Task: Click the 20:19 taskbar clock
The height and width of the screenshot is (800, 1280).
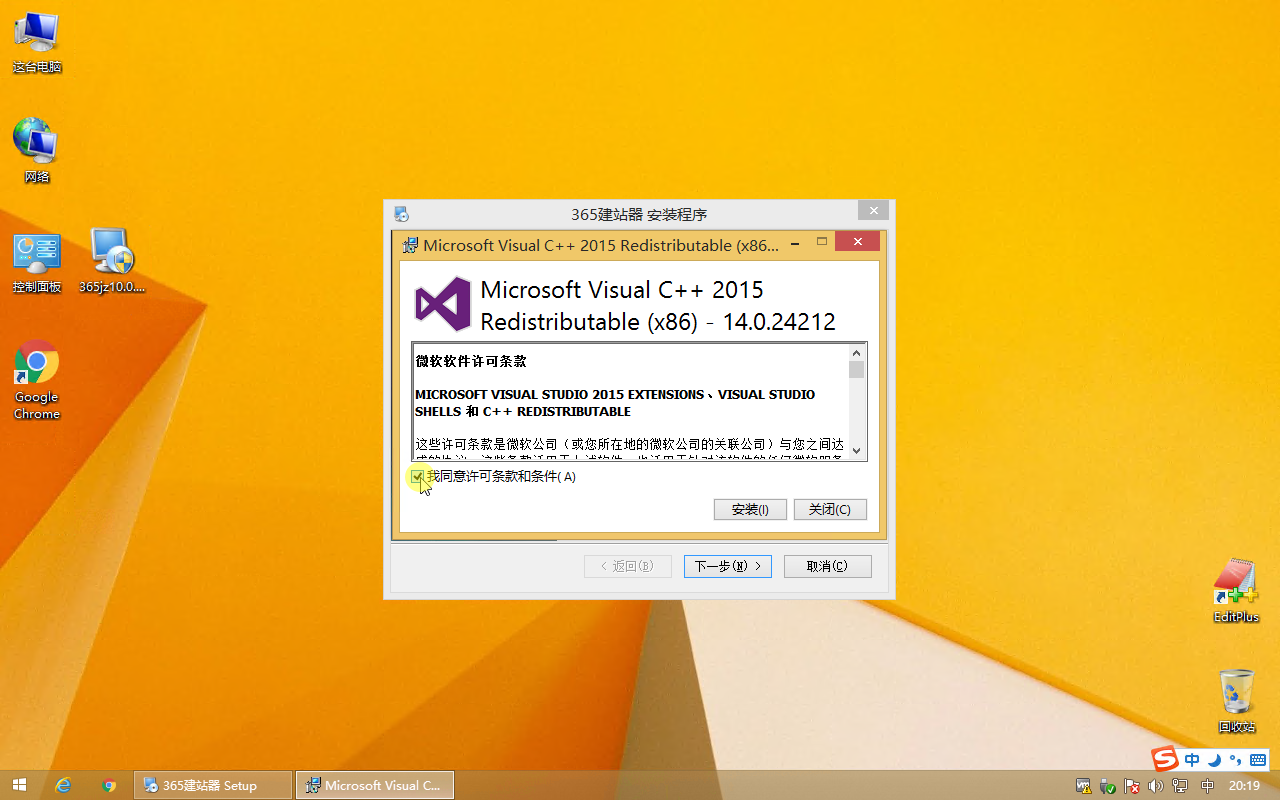Action: [1244, 786]
